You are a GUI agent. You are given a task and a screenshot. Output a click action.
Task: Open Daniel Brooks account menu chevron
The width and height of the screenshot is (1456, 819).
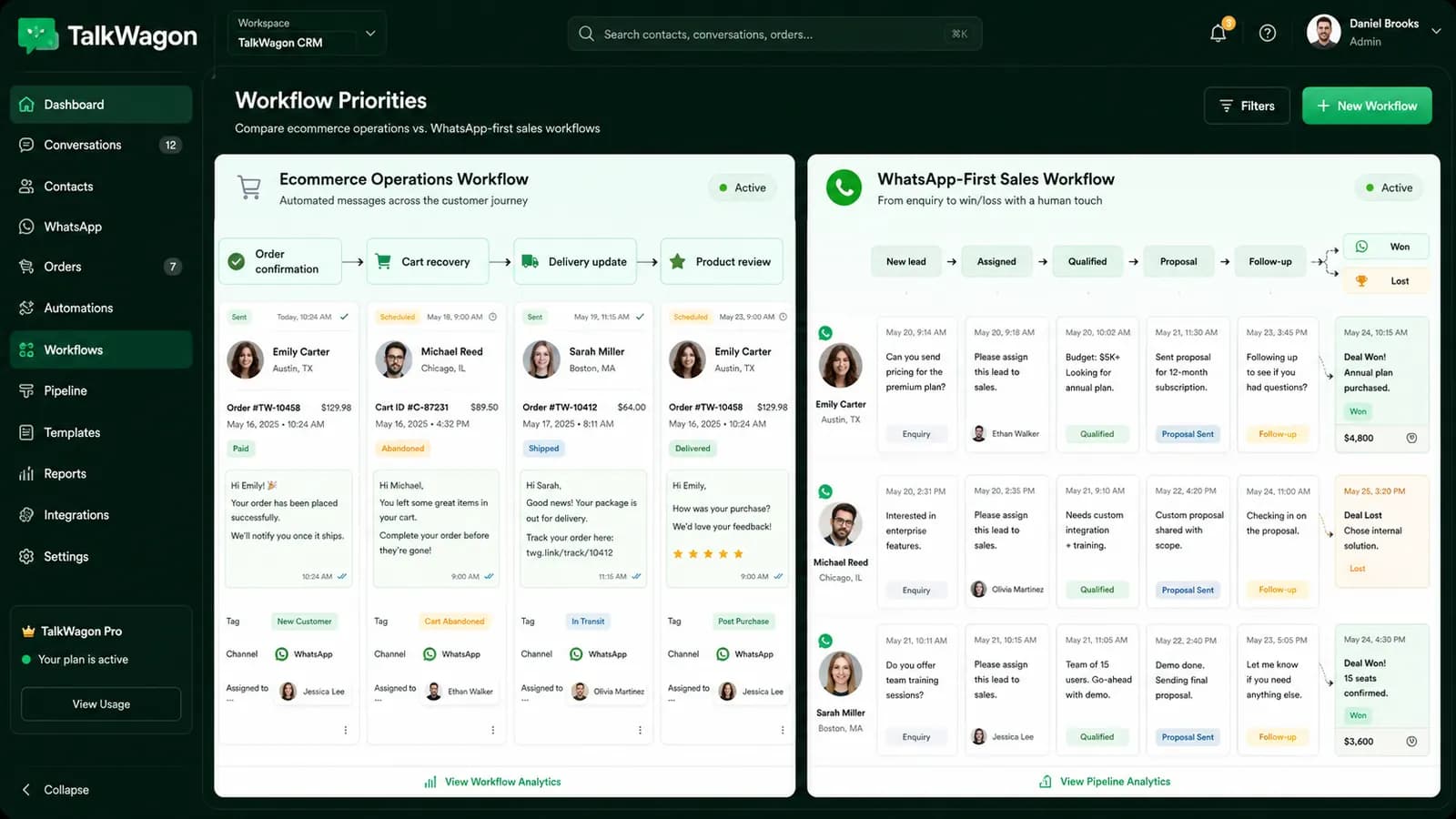1436,31
